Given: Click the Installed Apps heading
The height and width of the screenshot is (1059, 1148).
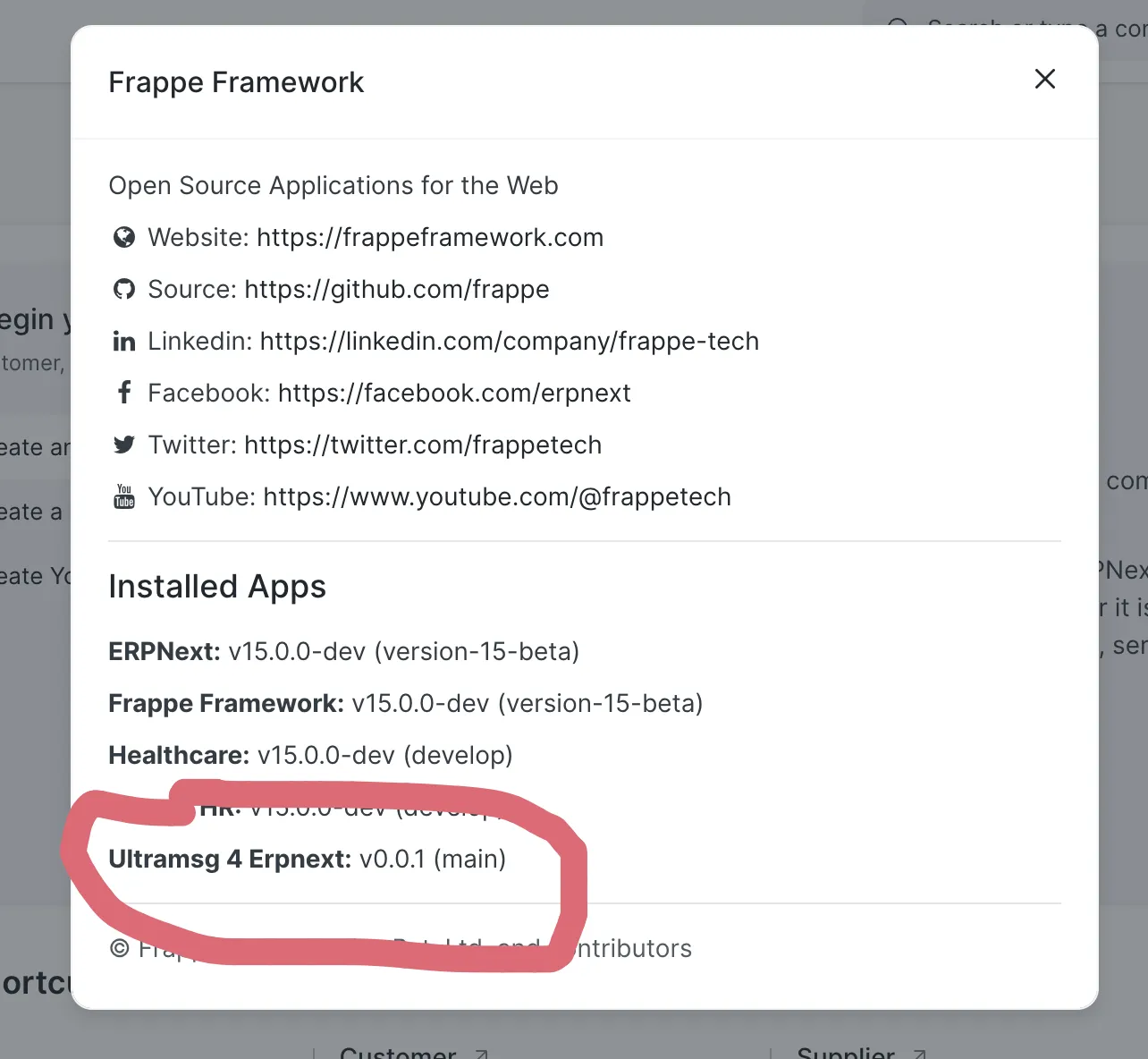Looking at the screenshot, I should (217, 587).
